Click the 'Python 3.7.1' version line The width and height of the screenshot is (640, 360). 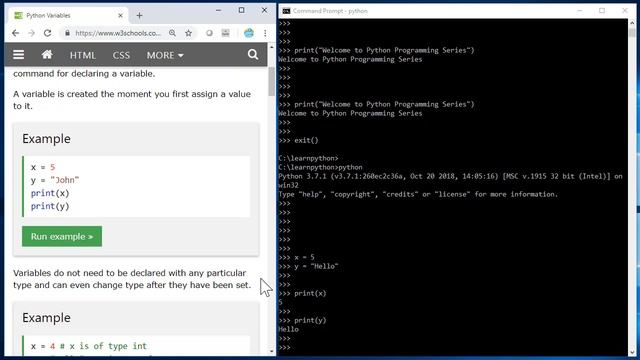point(451,176)
